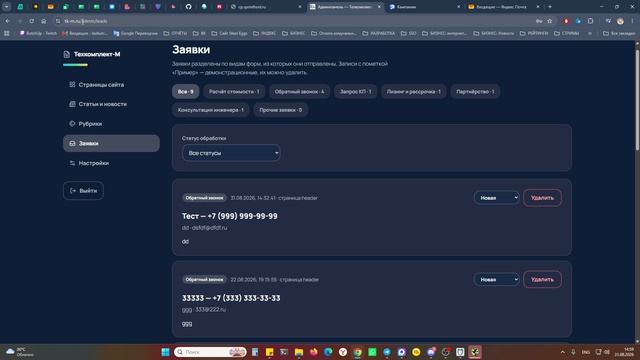Screen dimensions: 640x360
Task: Open the СТРИМЫ bookmarks folder
Action: click(x=567, y=33)
